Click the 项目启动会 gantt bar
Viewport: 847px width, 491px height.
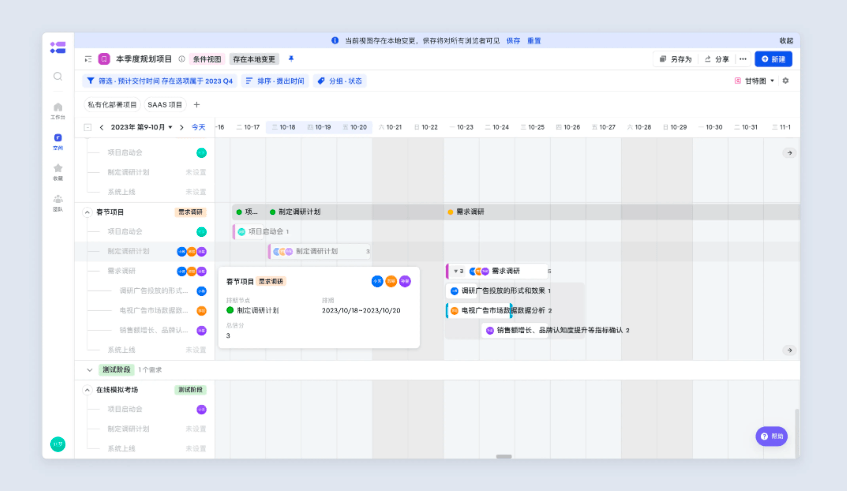[x=250, y=232]
